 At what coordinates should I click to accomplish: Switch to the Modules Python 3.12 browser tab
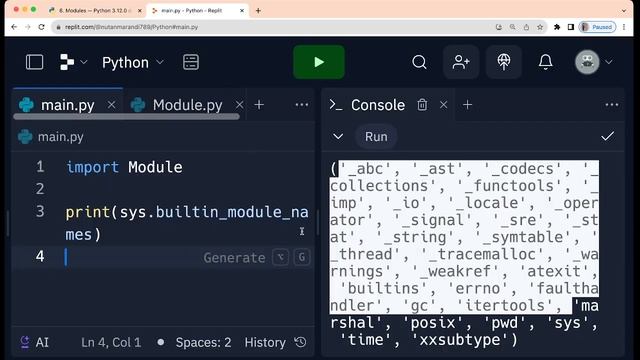click(94, 11)
